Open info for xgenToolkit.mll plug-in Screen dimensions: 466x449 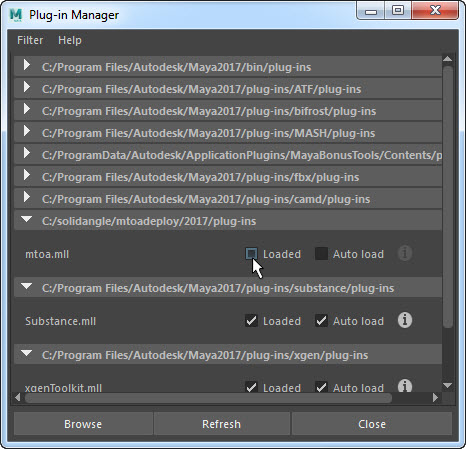click(x=405, y=386)
